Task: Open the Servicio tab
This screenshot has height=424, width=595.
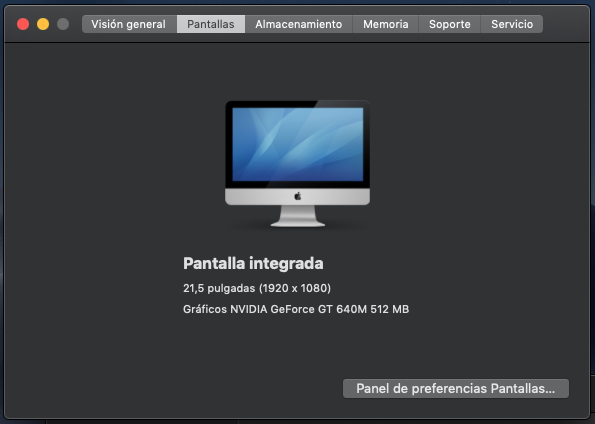Action: click(x=512, y=24)
